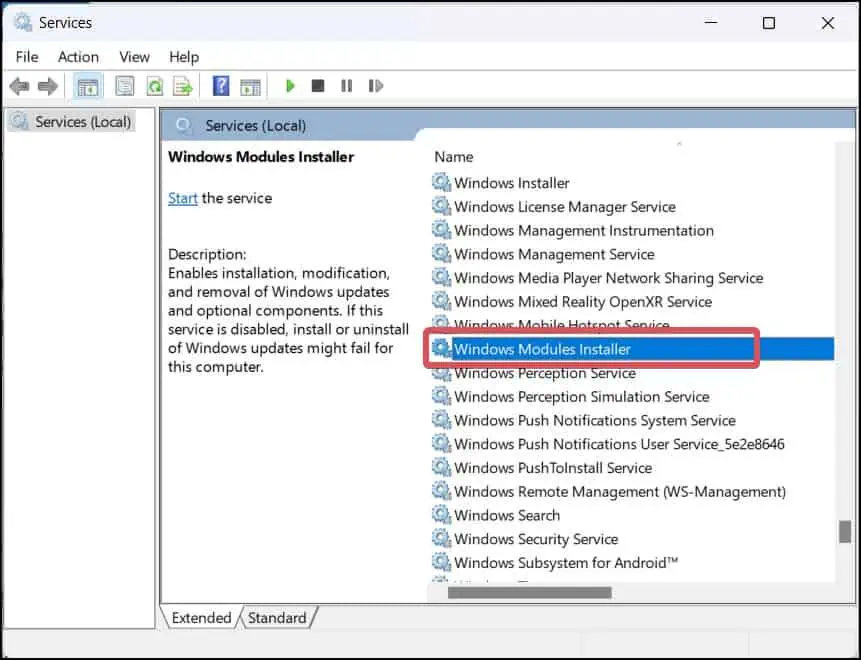Click gear icon beside Windows Perception Simulation Service
The image size is (861, 660).
(x=441, y=396)
